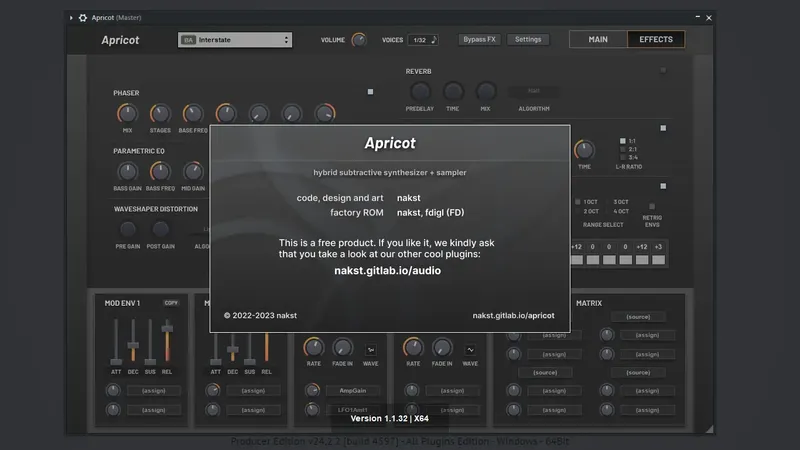This screenshot has height=450, width=800.
Task: Toggle the RETRIG ENVS checkbox
Action: (x=652, y=206)
